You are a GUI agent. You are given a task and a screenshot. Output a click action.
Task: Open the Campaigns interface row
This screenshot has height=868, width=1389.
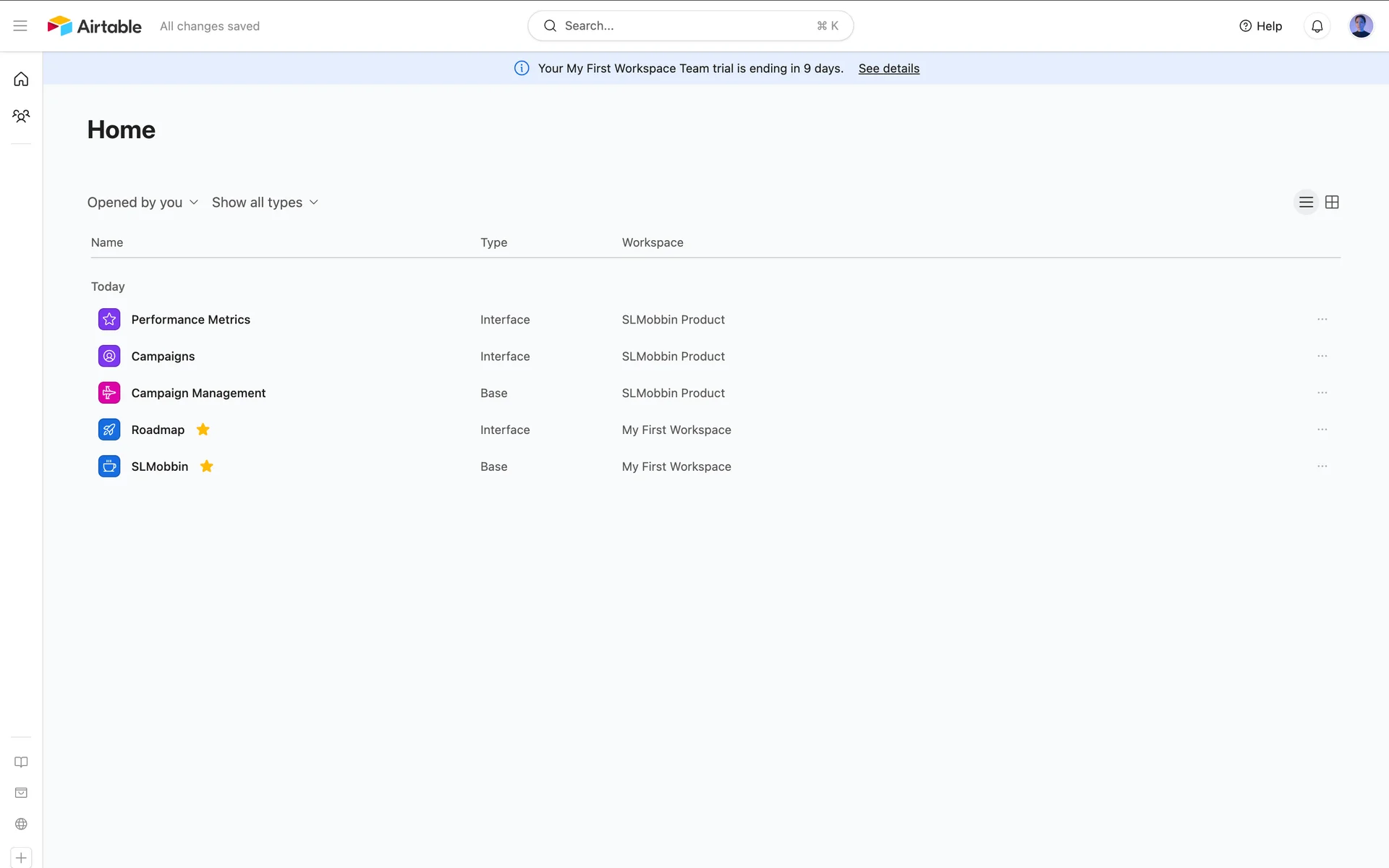pyautogui.click(x=163, y=357)
